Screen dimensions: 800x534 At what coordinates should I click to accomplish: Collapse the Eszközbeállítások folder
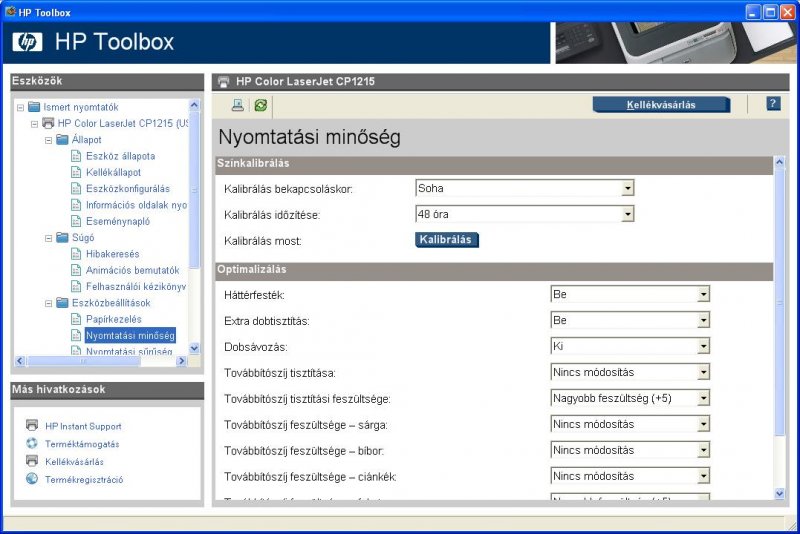pos(48,303)
